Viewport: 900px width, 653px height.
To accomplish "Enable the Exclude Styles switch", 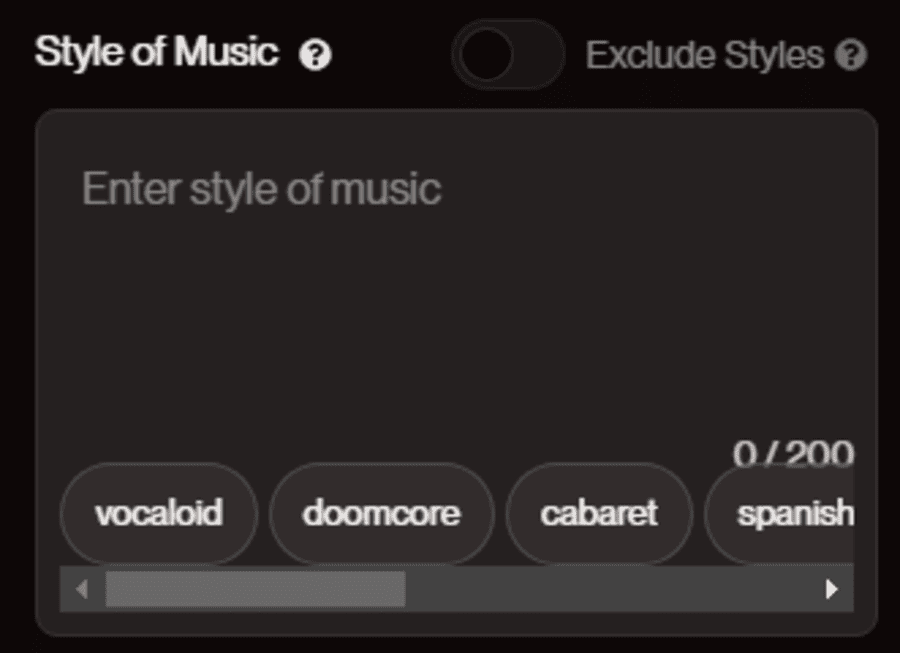I will click(507, 55).
